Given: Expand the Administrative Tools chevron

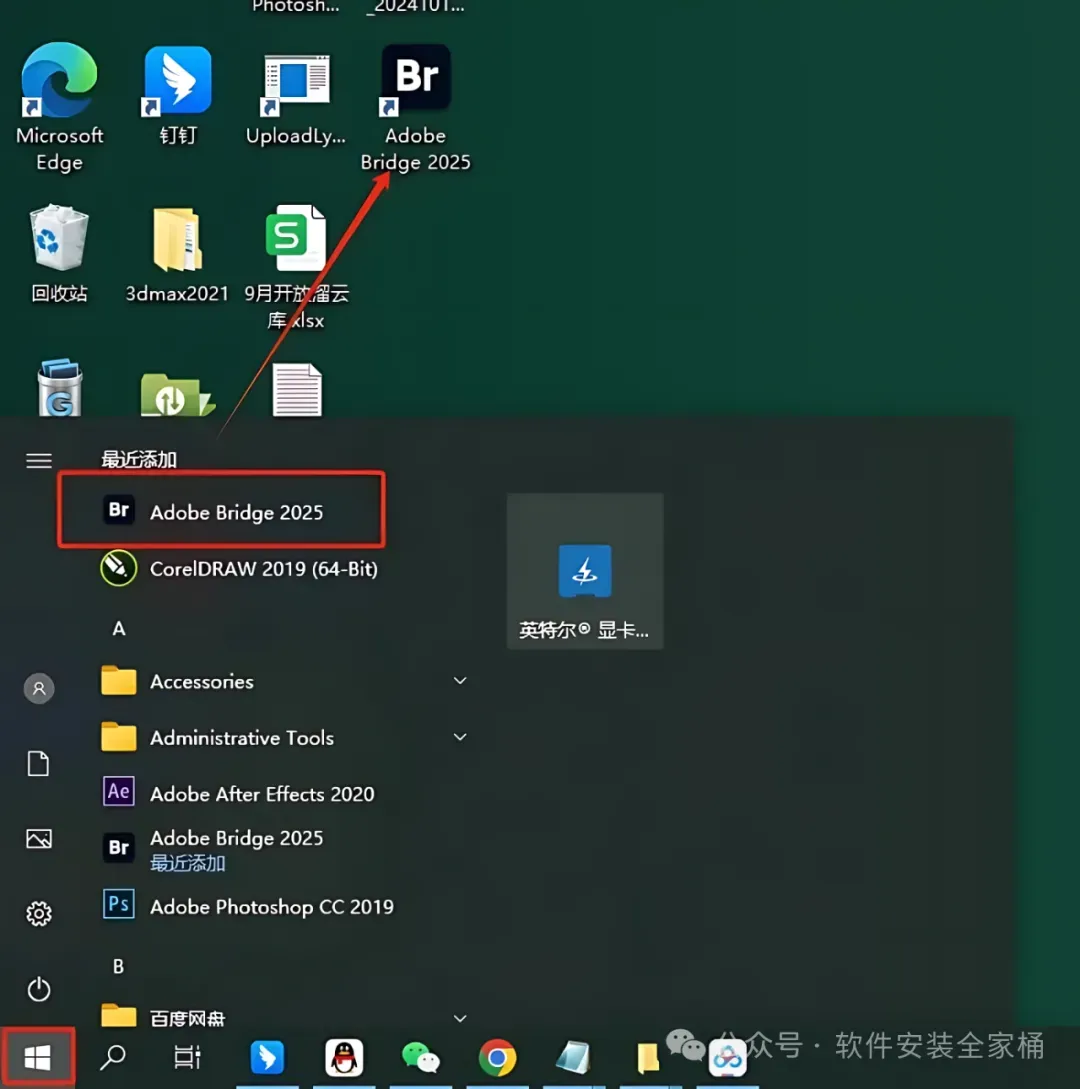Looking at the screenshot, I should pos(460,737).
